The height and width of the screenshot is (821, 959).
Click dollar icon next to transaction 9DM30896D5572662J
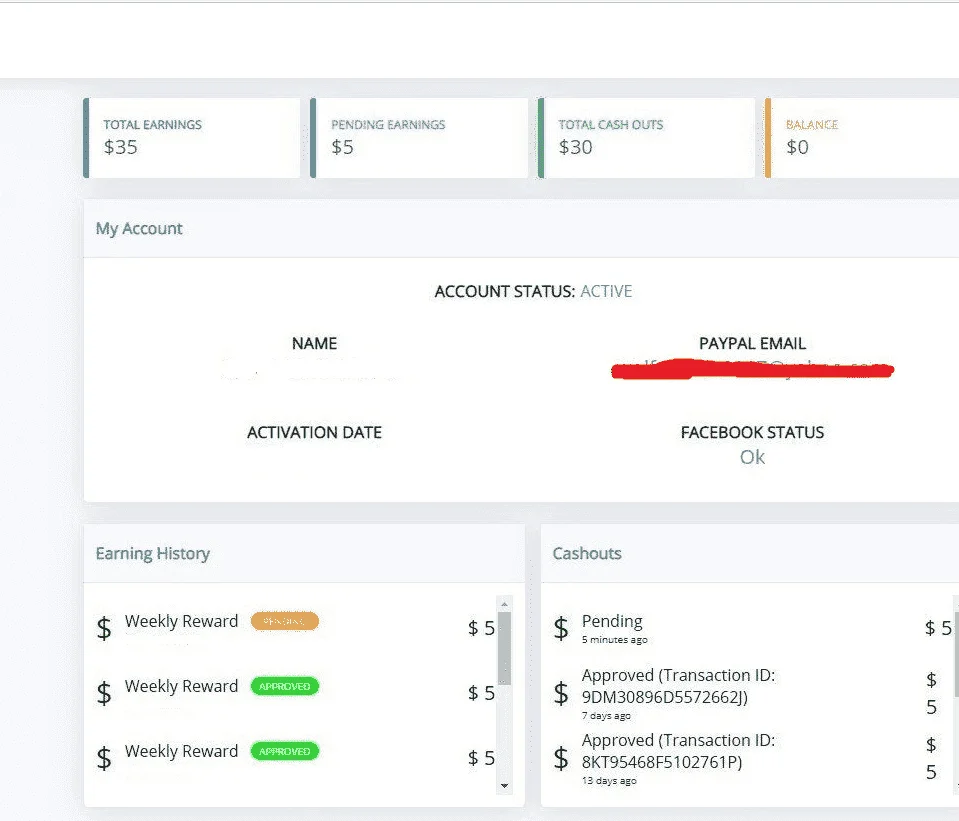pos(561,693)
